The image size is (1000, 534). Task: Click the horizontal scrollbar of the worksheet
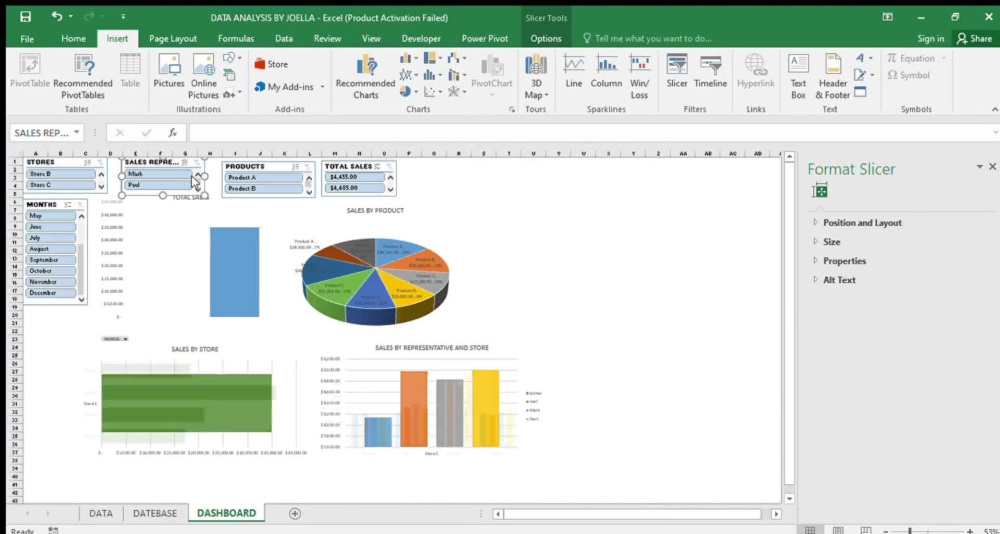632,514
